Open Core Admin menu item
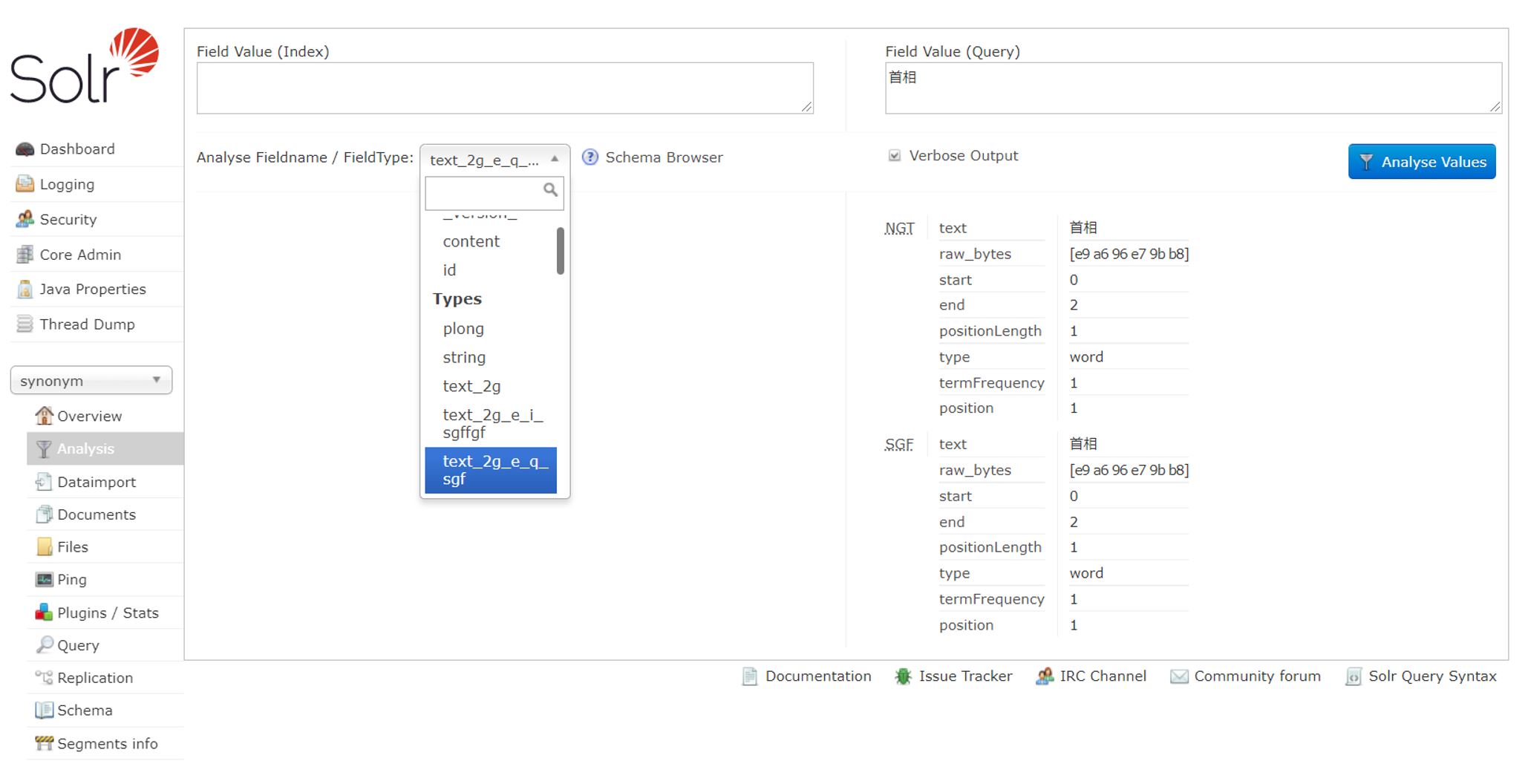The image size is (1528, 784). [80, 255]
